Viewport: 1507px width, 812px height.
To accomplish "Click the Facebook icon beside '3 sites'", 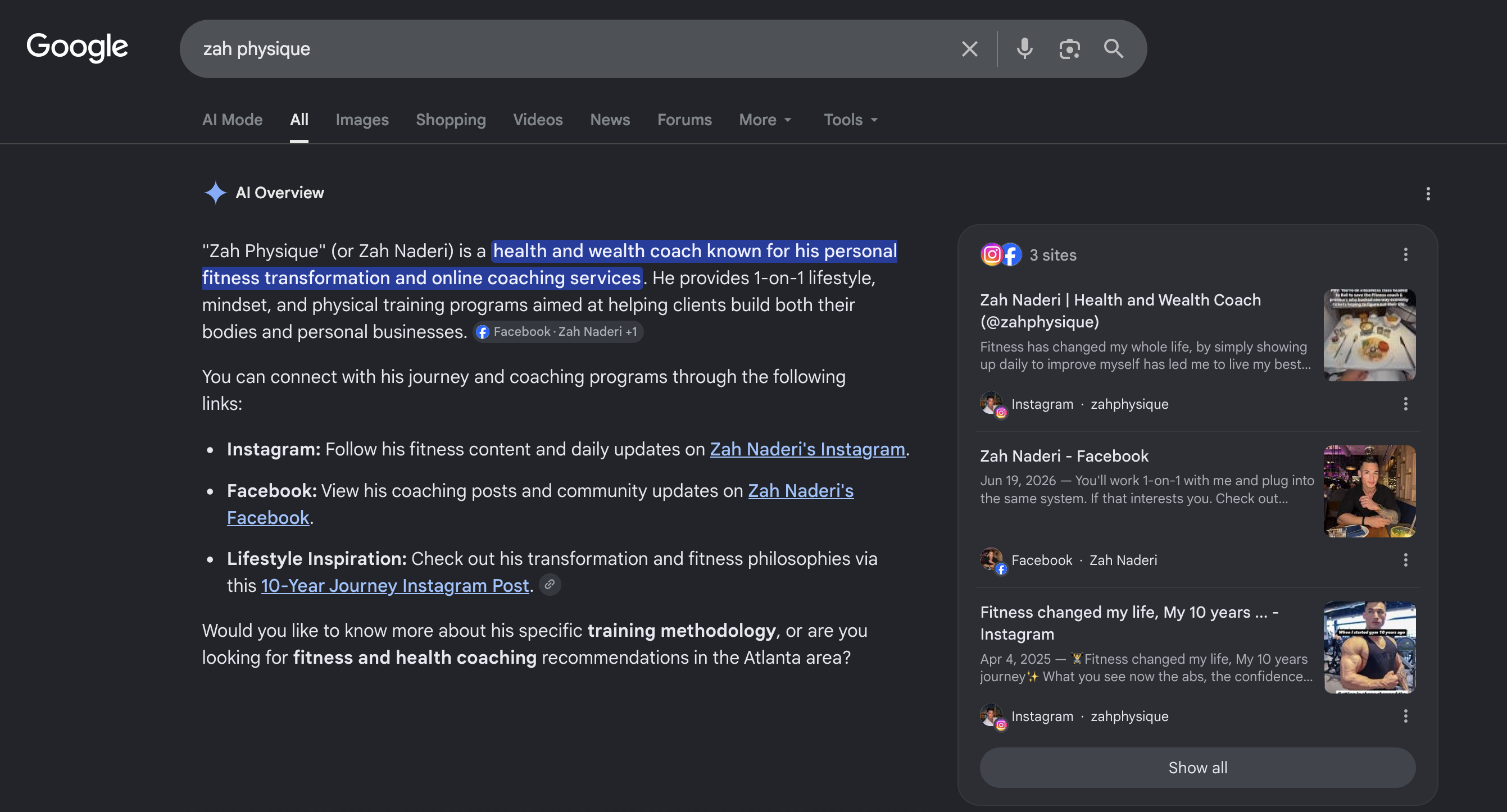I will pyautogui.click(x=1011, y=255).
